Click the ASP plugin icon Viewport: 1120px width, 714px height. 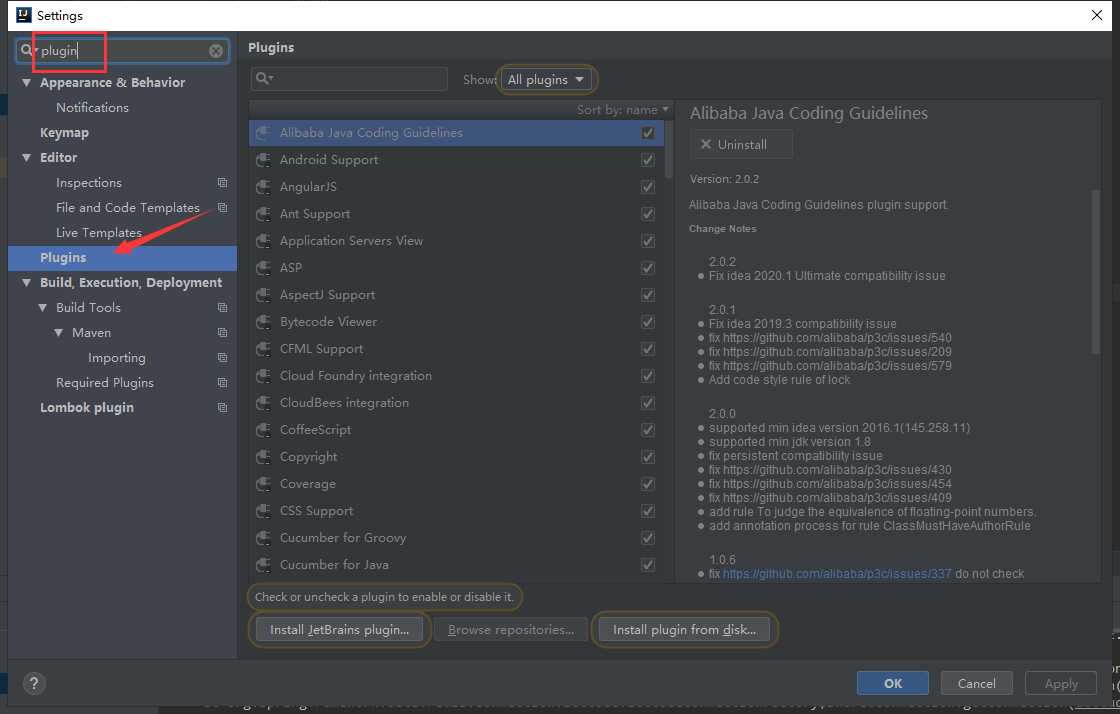point(264,268)
